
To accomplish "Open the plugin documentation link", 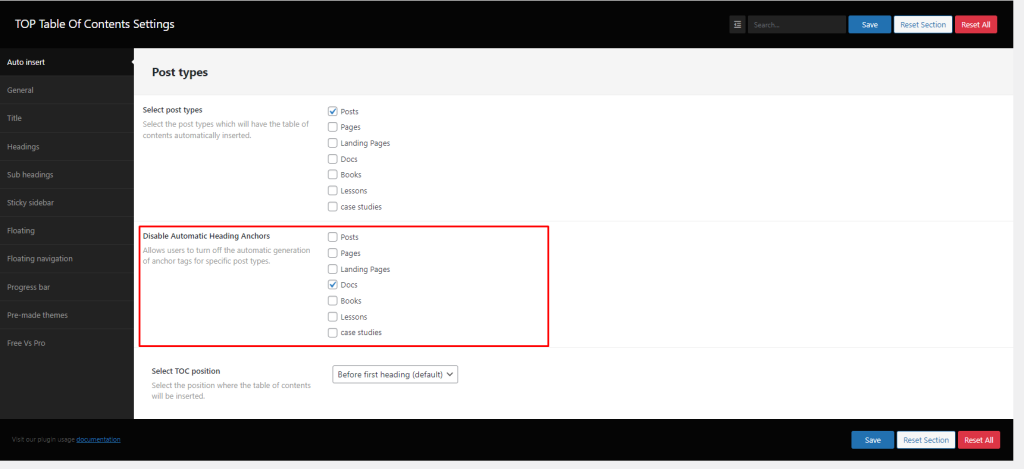I will pyautogui.click(x=98, y=440).
